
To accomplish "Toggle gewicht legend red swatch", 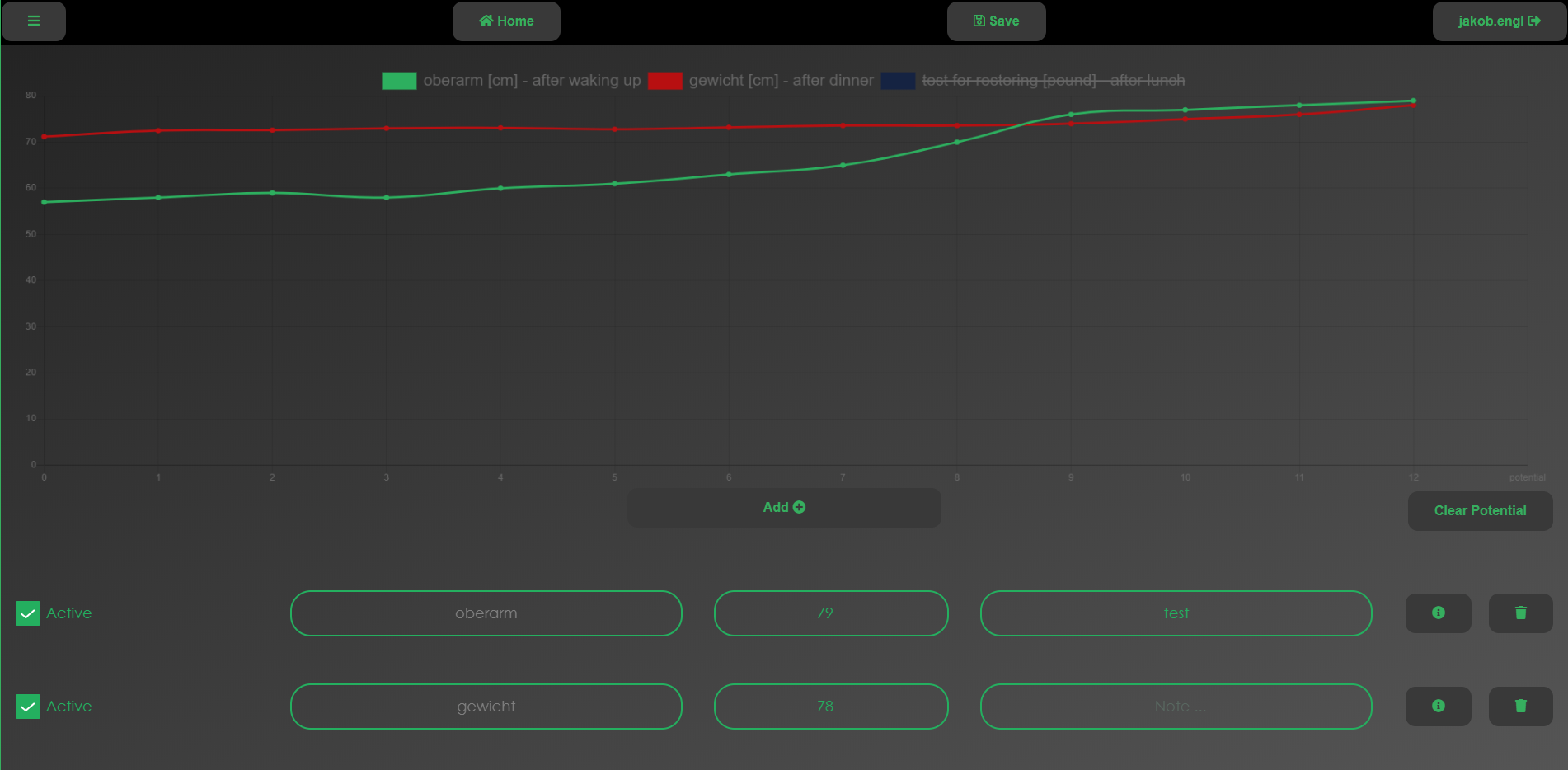I will point(664,81).
